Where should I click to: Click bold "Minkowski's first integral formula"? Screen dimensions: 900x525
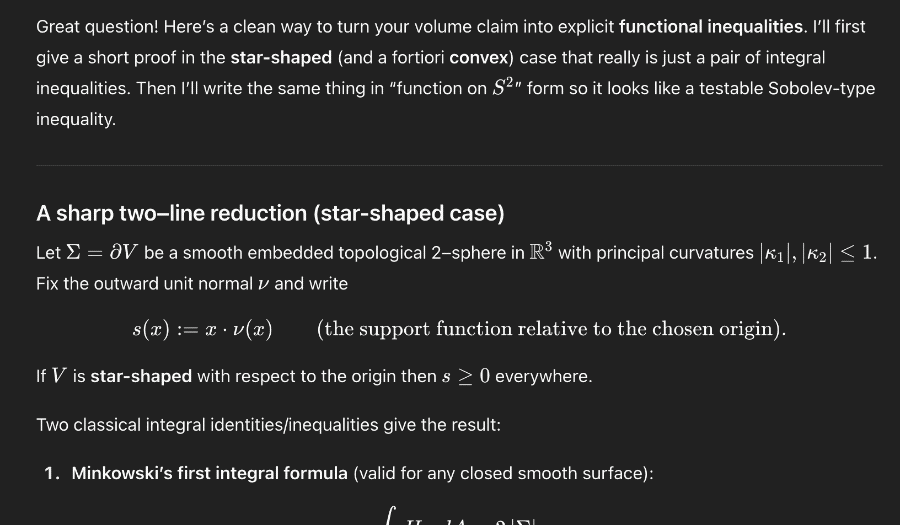click(x=210, y=472)
